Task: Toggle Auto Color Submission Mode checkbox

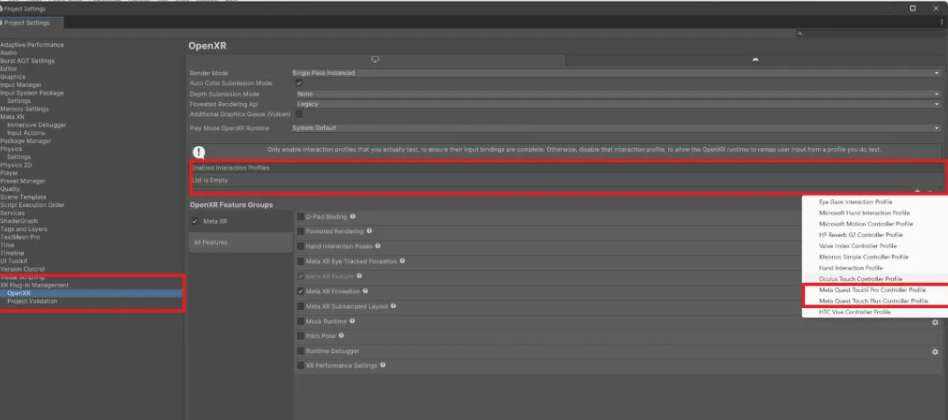Action: coord(300,83)
